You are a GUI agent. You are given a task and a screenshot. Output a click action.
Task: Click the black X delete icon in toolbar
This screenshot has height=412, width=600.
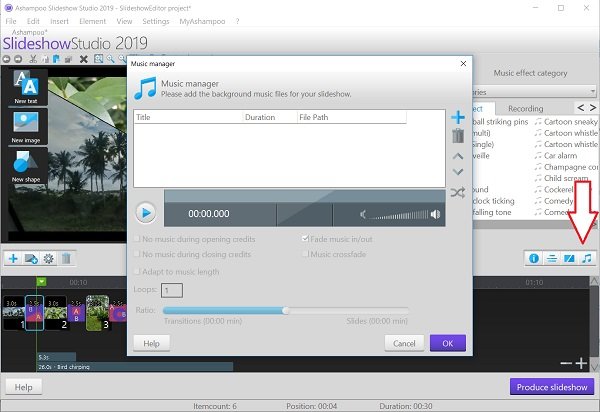84,59
